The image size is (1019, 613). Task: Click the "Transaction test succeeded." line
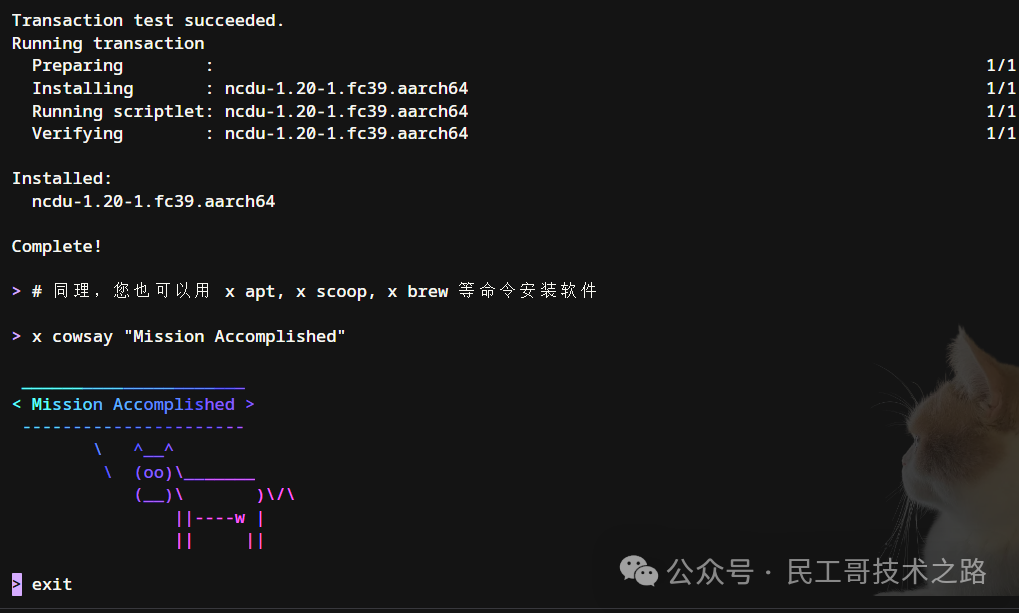(148, 20)
